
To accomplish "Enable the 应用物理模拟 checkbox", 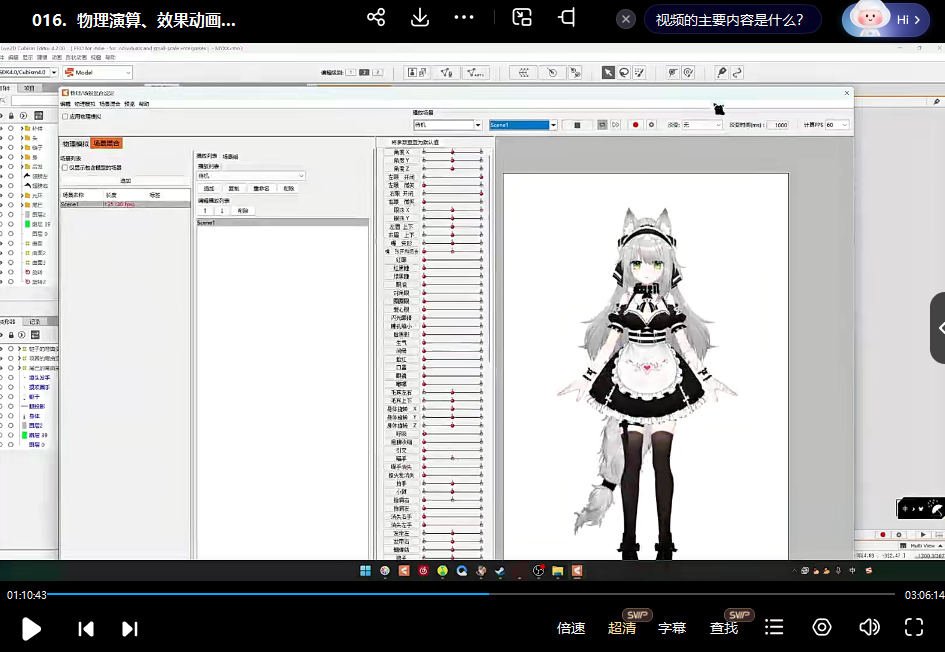I will (64, 116).
